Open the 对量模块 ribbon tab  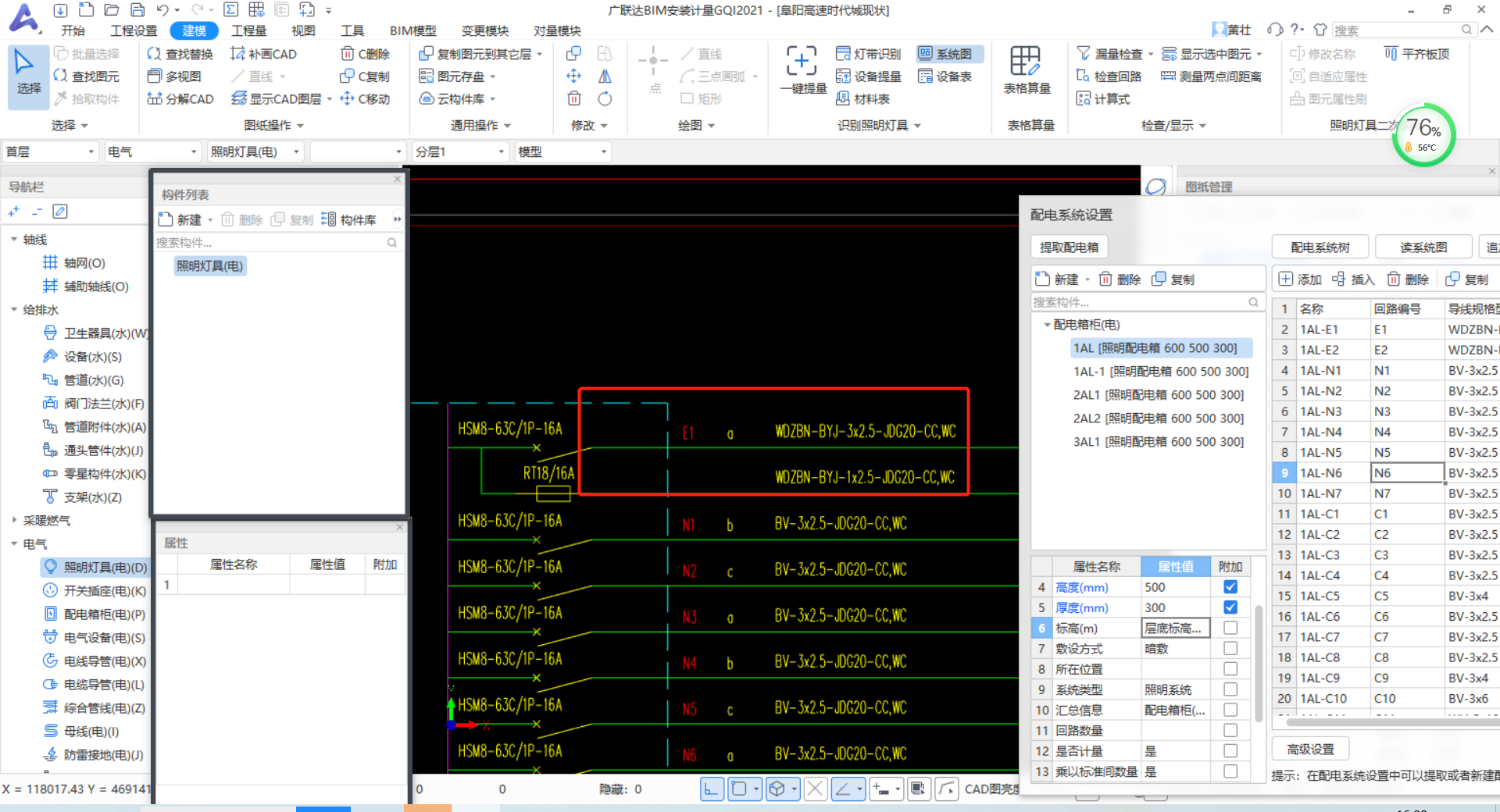coord(557,30)
